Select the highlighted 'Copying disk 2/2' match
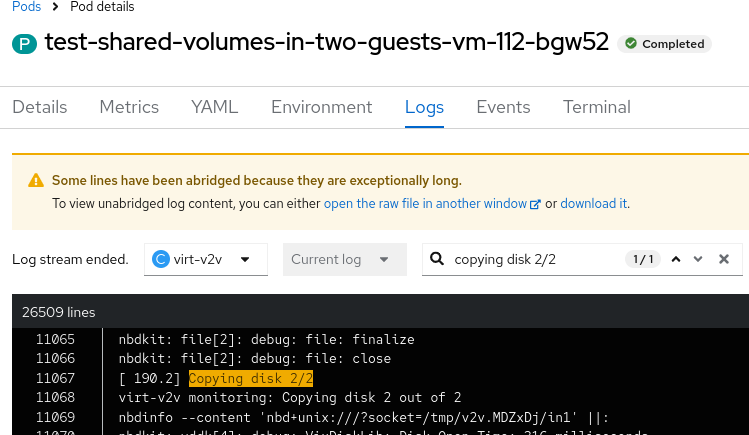Image resolution: width=749 pixels, height=435 pixels. pos(251,379)
